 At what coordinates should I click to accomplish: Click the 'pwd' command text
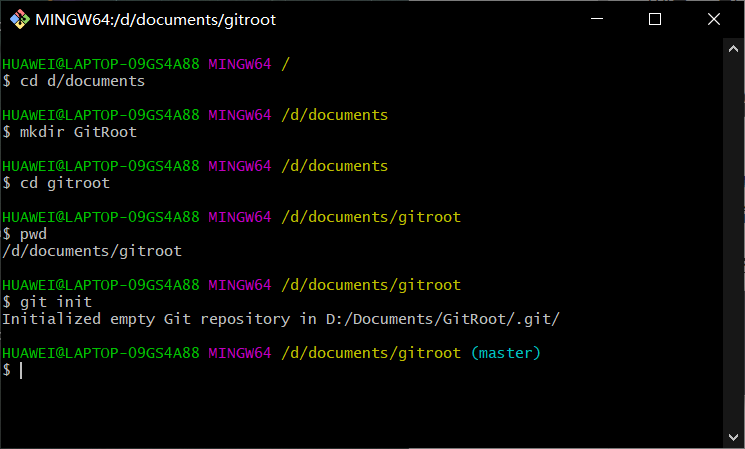pos(33,234)
